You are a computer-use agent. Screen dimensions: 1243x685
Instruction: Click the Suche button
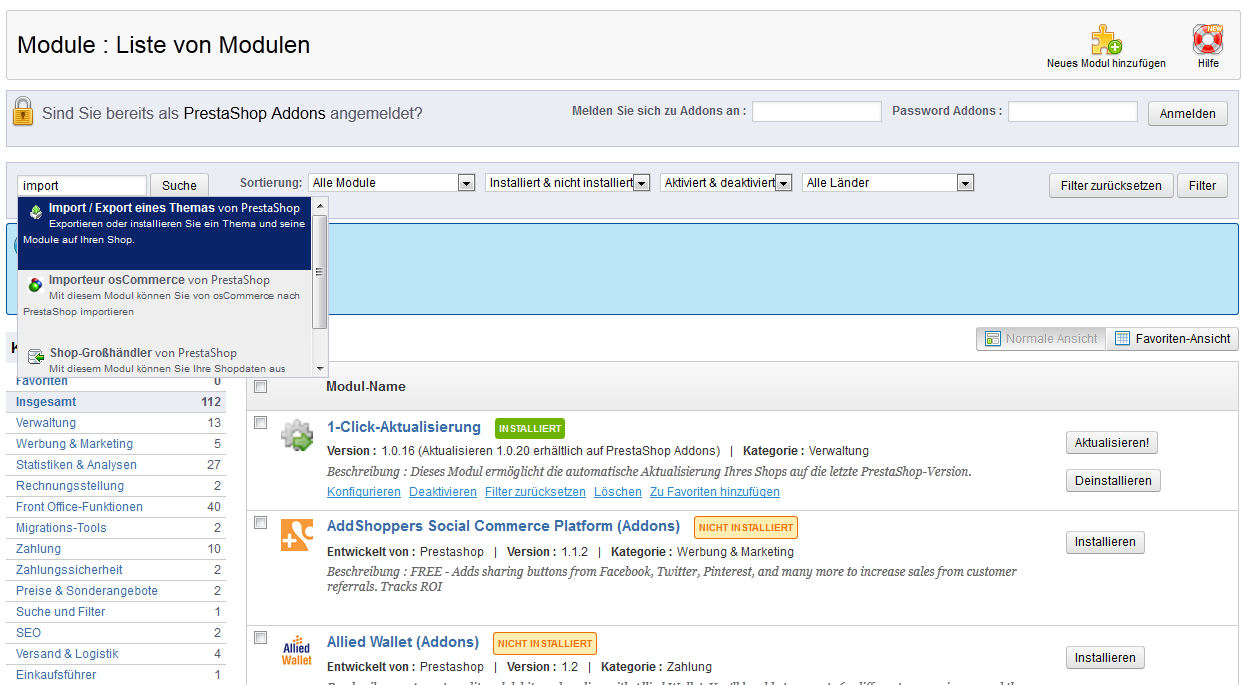point(180,185)
